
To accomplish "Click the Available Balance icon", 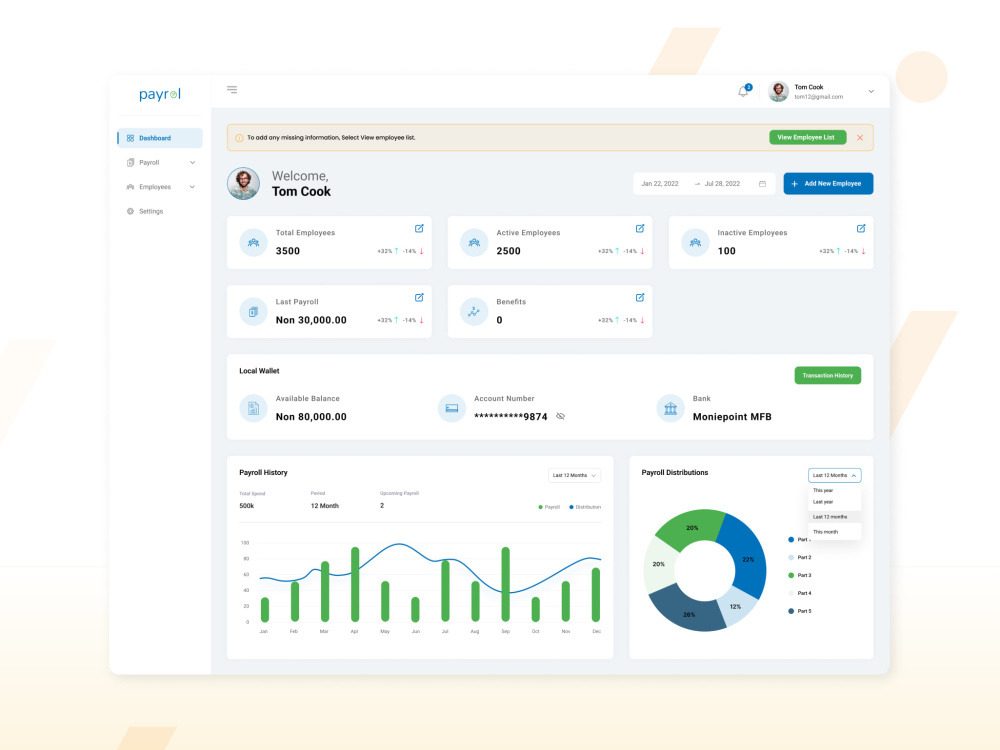I will click(x=253, y=408).
